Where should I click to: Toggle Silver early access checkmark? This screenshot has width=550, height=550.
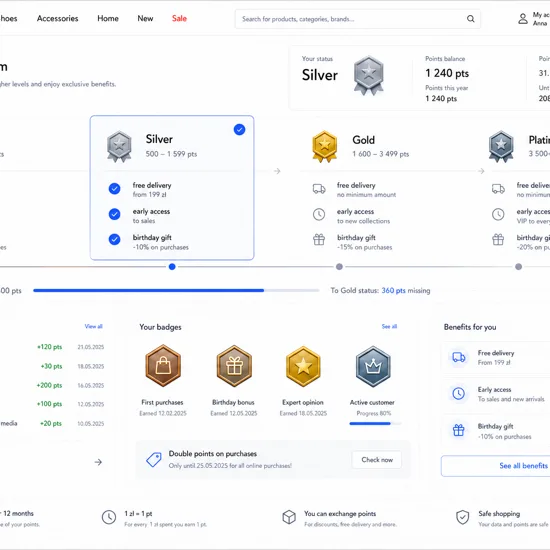[114, 214]
